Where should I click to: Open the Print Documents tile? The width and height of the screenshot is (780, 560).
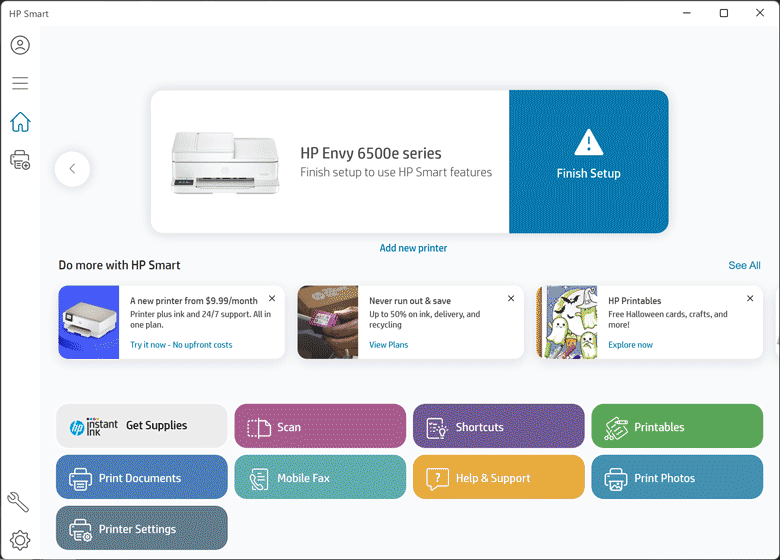coord(142,477)
